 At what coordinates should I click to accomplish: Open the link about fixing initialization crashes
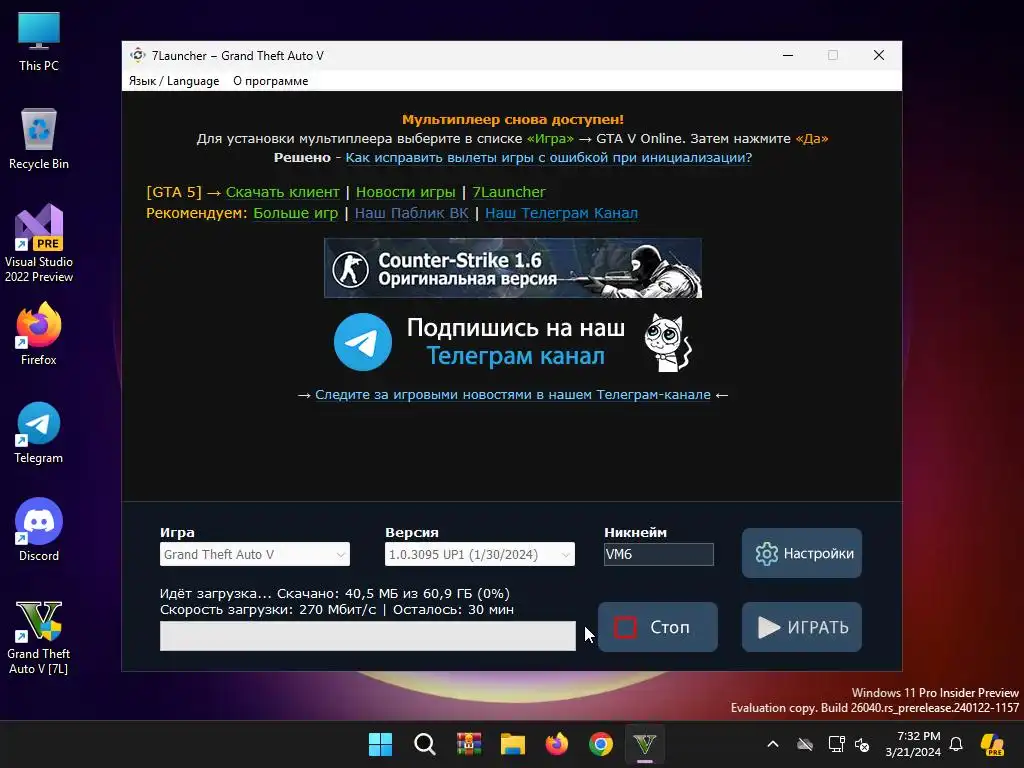549,157
